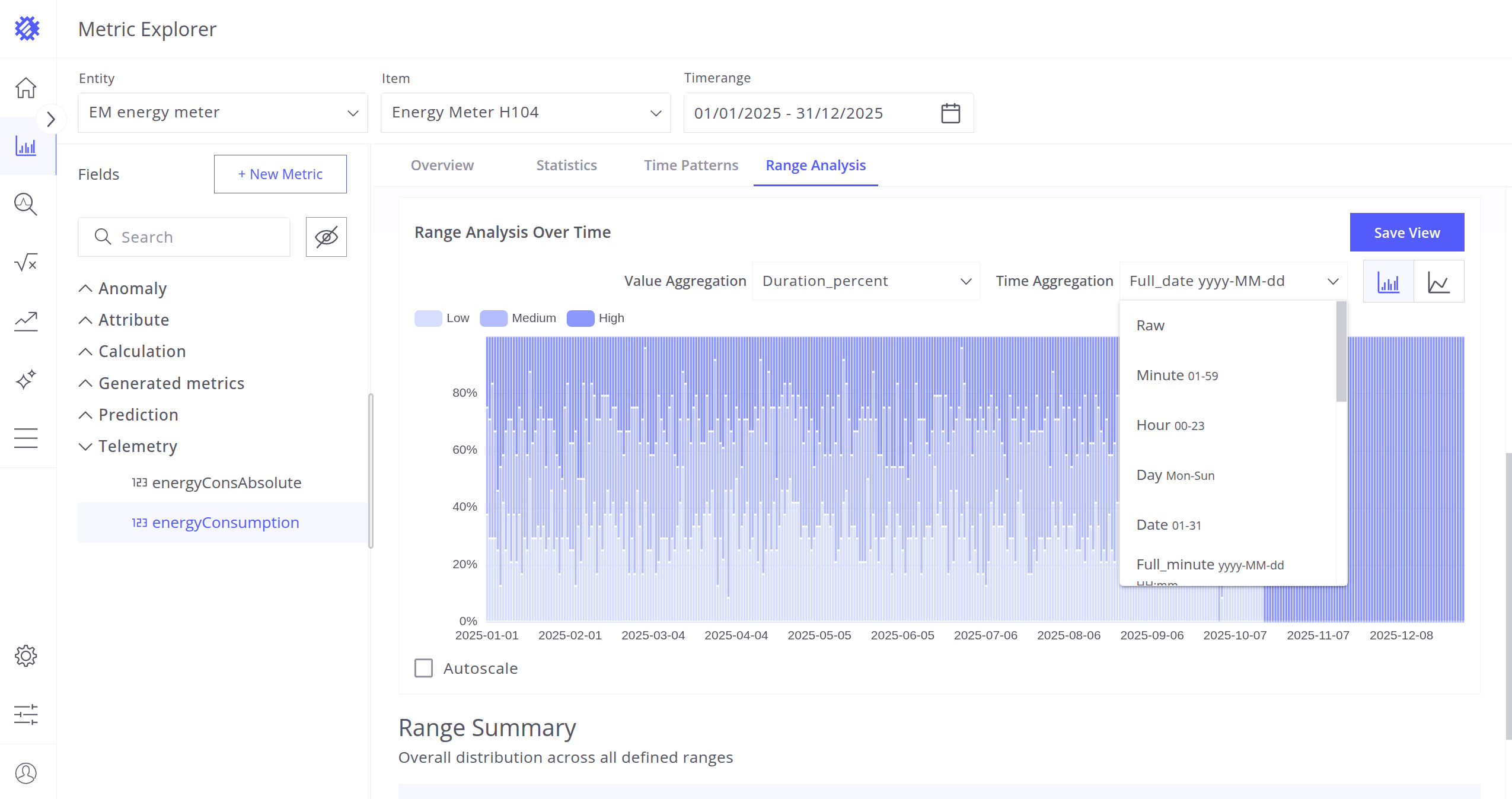Screen dimensions: 1512x799
Task: Switch to the Time Patterns tab
Action: [x=691, y=165]
